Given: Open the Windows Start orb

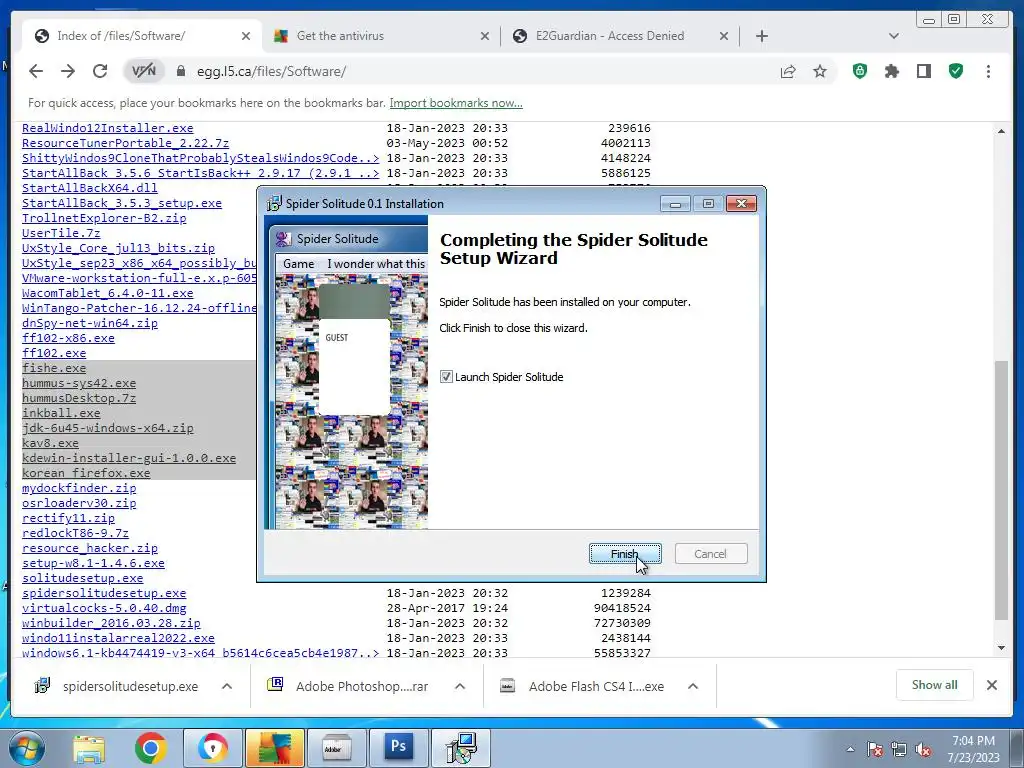Looking at the screenshot, I should [x=26, y=748].
